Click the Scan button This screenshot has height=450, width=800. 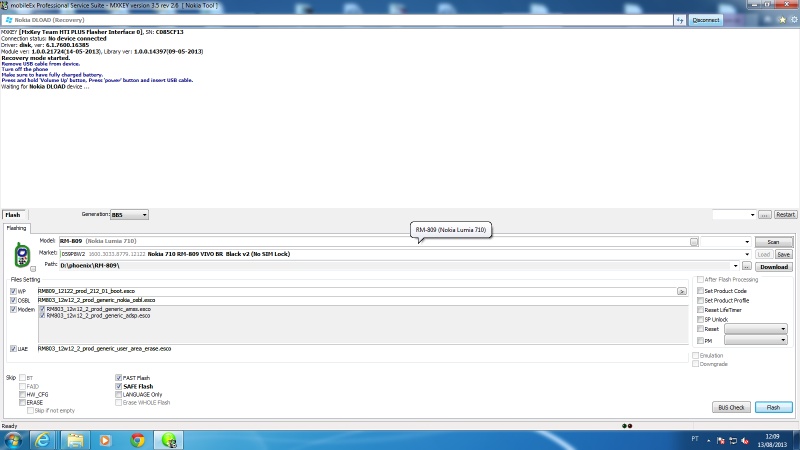tap(773, 242)
